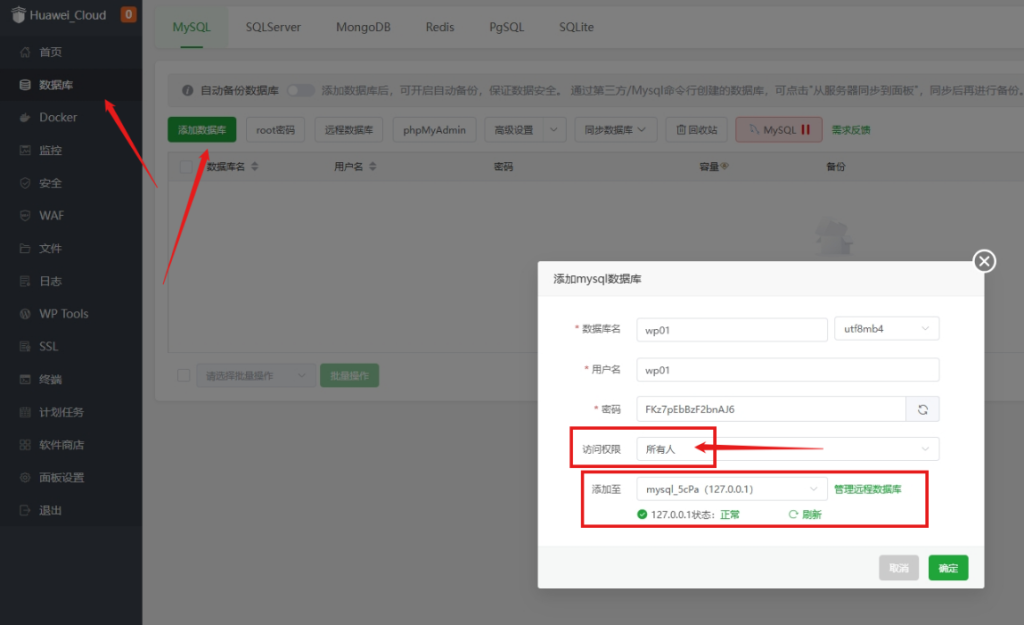This screenshot has height=625, width=1024.
Task: Click the 批量操作 batch execute button
Action: tap(349, 376)
